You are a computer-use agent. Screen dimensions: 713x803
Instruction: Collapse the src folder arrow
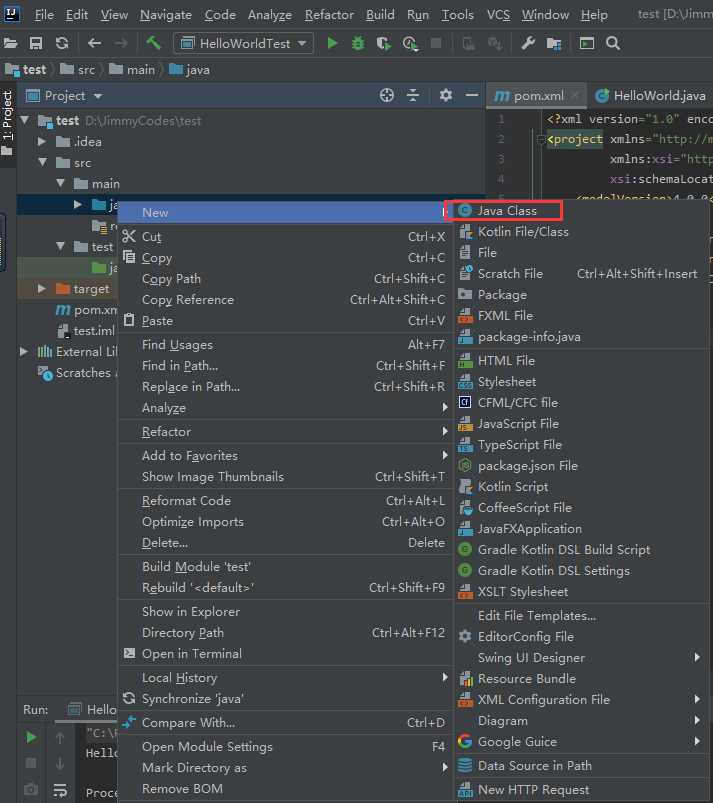[x=43, y=162]
